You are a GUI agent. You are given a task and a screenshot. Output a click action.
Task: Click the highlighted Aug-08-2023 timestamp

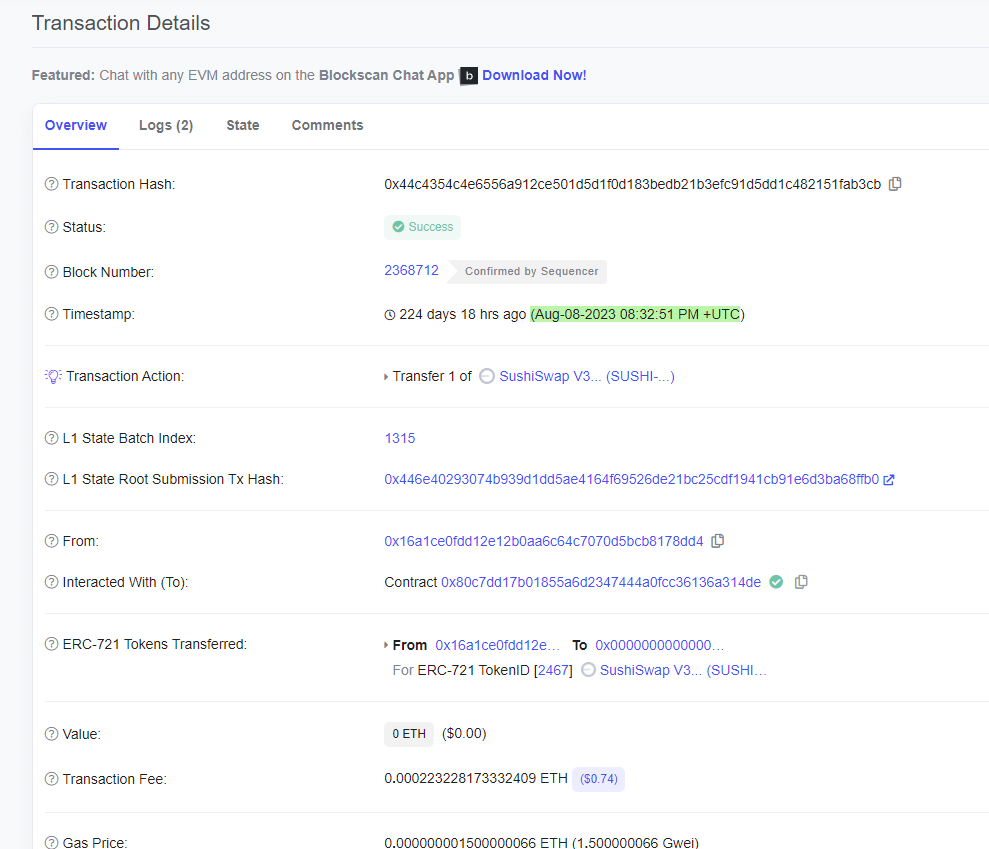(636, 314)
